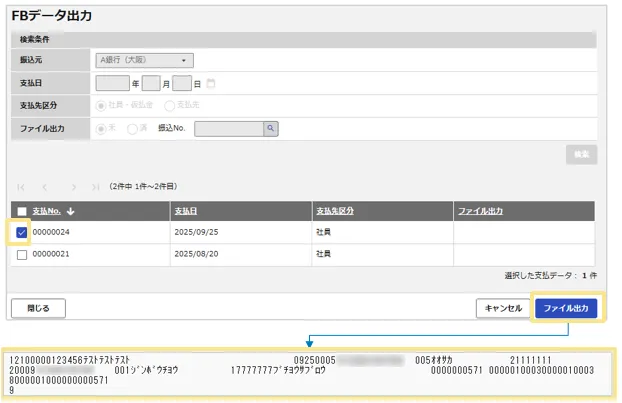Click the 振込No. text field
622x403 pixels.
(x=228, y=128)
